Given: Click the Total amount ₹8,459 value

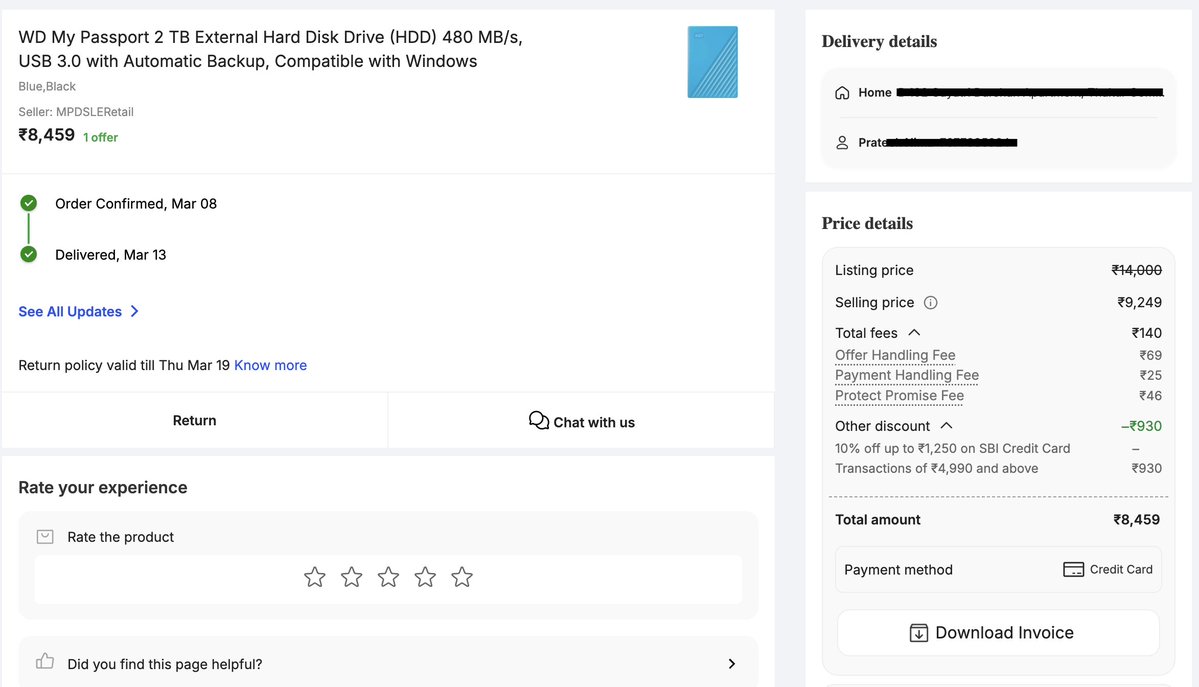Looking at the screenshot, I should (x=1136, y=519).
